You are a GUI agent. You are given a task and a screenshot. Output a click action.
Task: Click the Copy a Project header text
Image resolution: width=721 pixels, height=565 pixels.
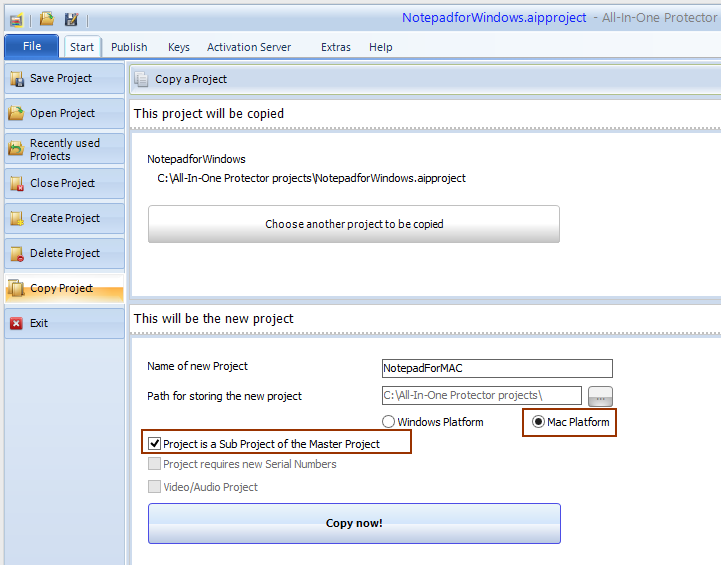(x=191, y=79)
